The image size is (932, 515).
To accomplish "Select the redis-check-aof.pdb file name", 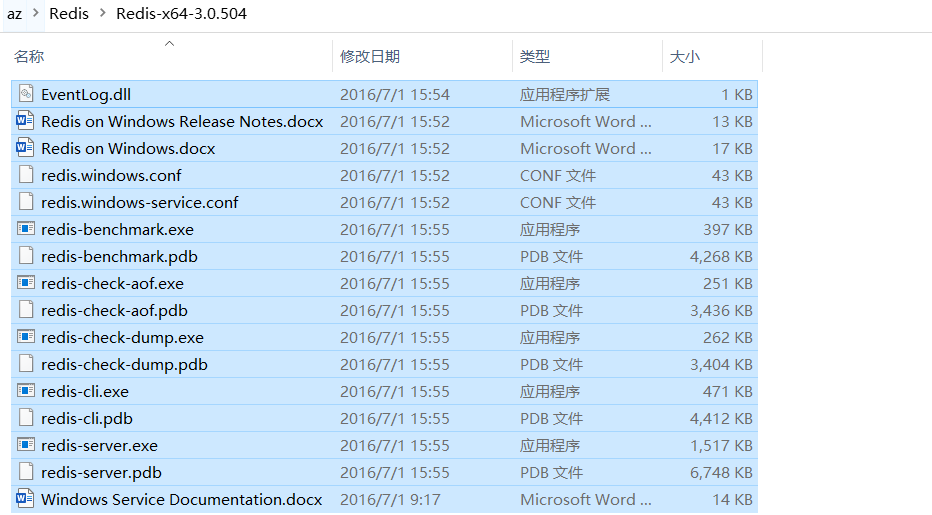I will (x=114, y=310).
